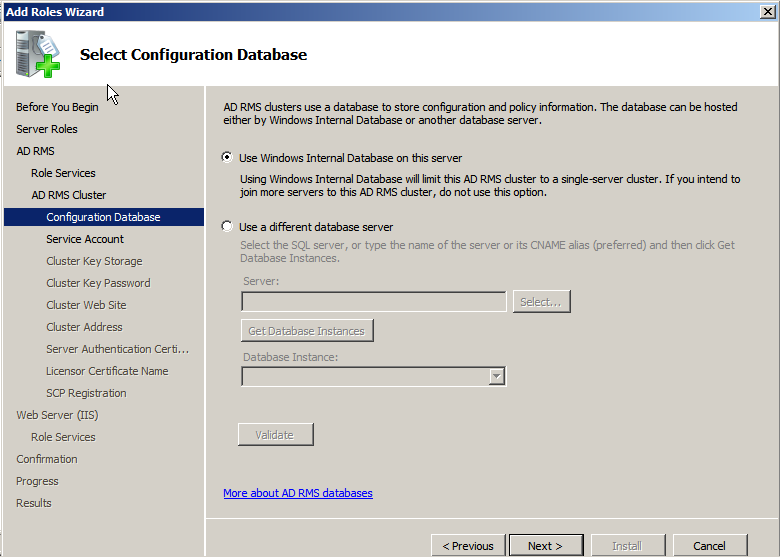
Task: Select Cluster Key Storage step
Action: tap(94, 261)
